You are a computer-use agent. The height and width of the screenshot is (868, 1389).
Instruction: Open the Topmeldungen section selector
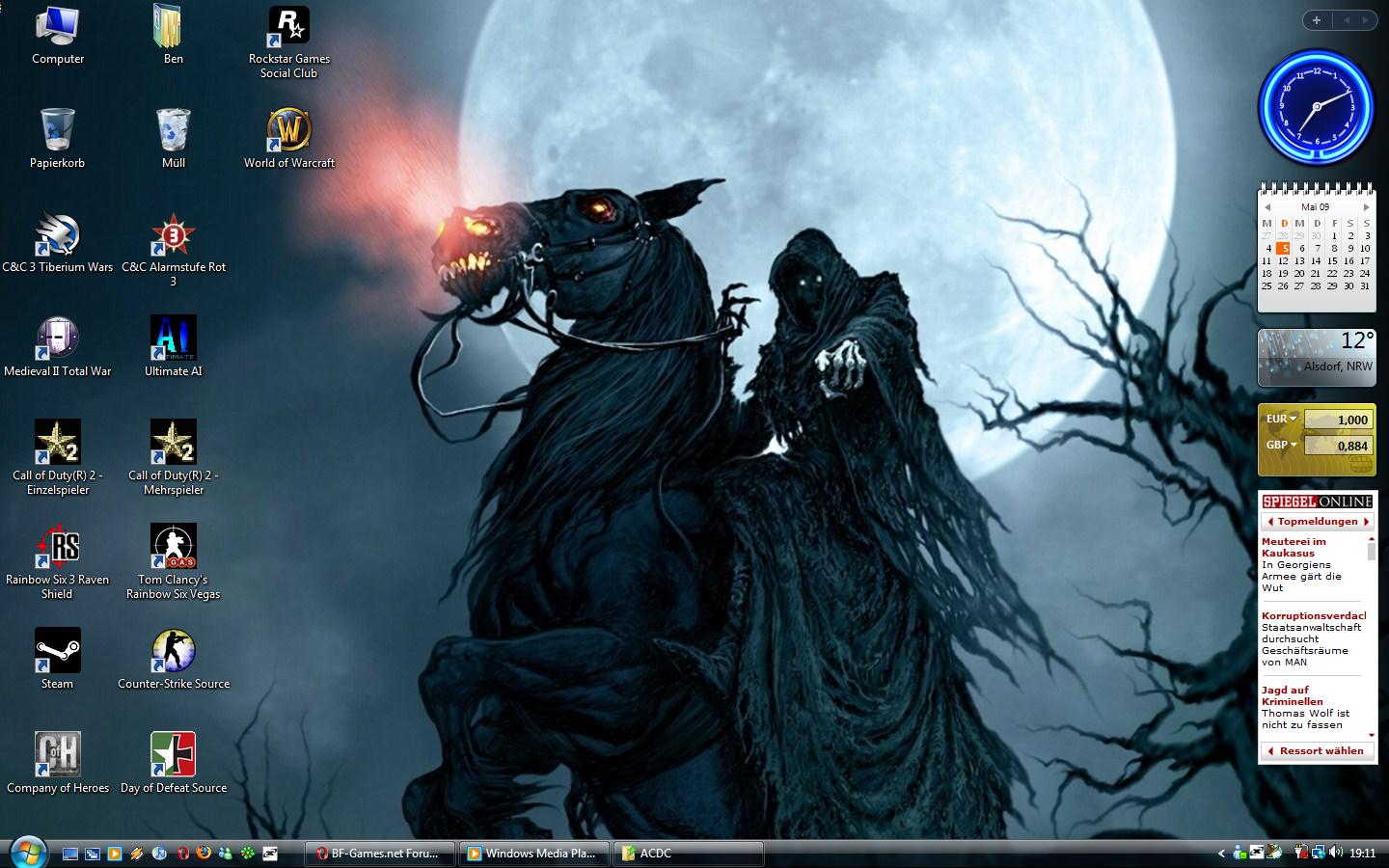point(1317,522)
